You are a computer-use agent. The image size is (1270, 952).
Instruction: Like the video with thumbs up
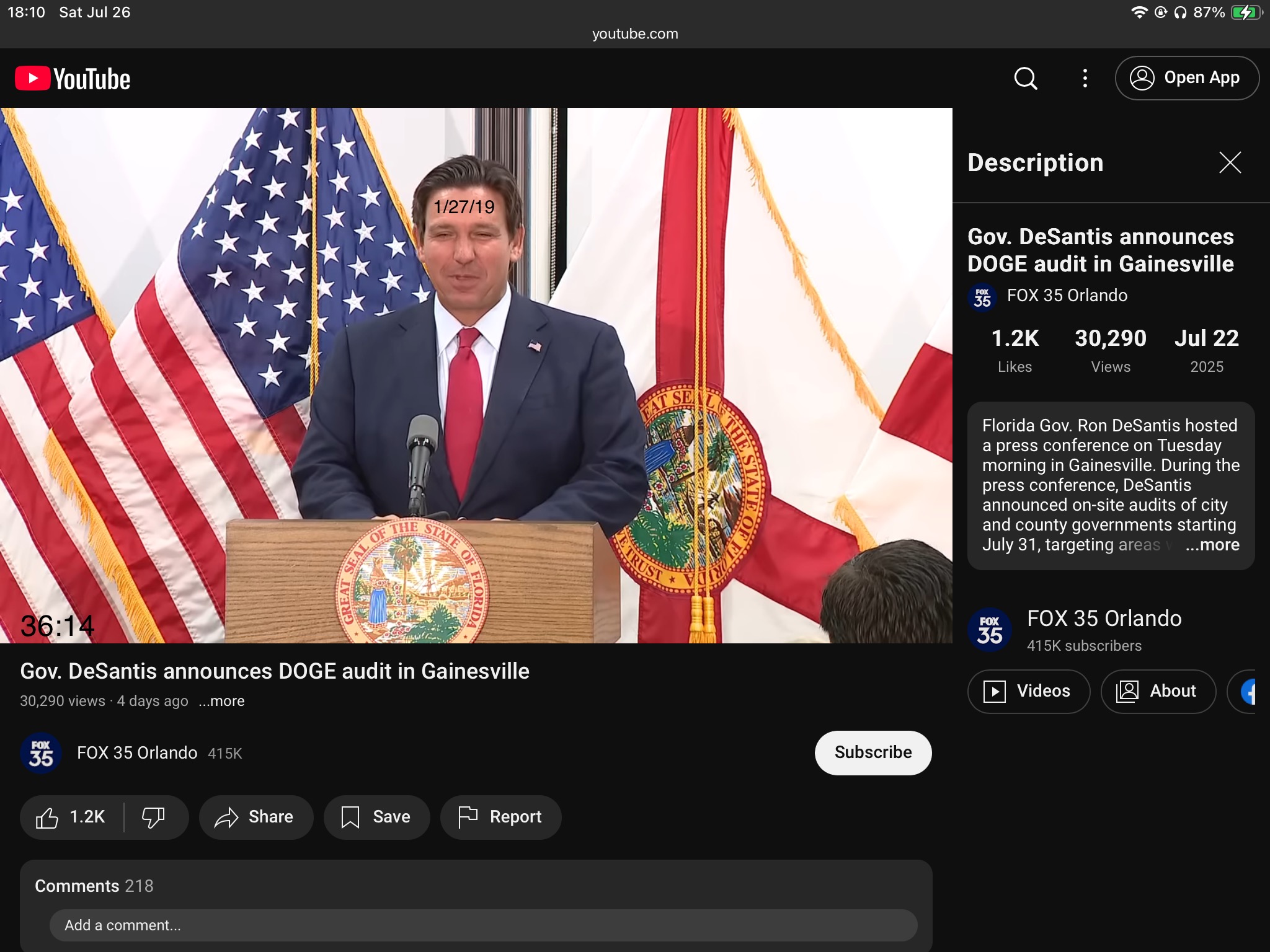point(71,817)
